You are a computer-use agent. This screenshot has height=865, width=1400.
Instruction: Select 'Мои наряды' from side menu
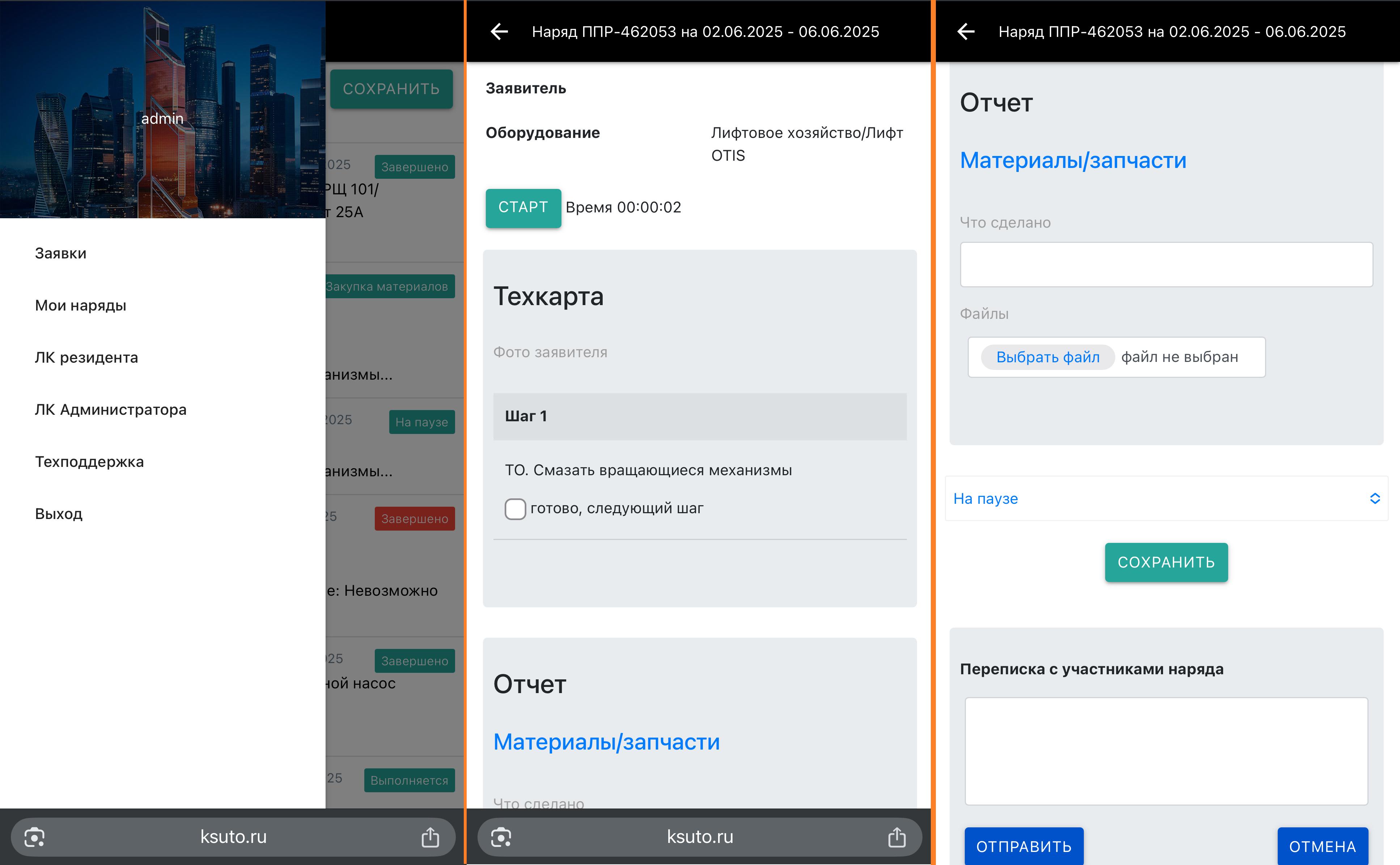tap(81, 305)
